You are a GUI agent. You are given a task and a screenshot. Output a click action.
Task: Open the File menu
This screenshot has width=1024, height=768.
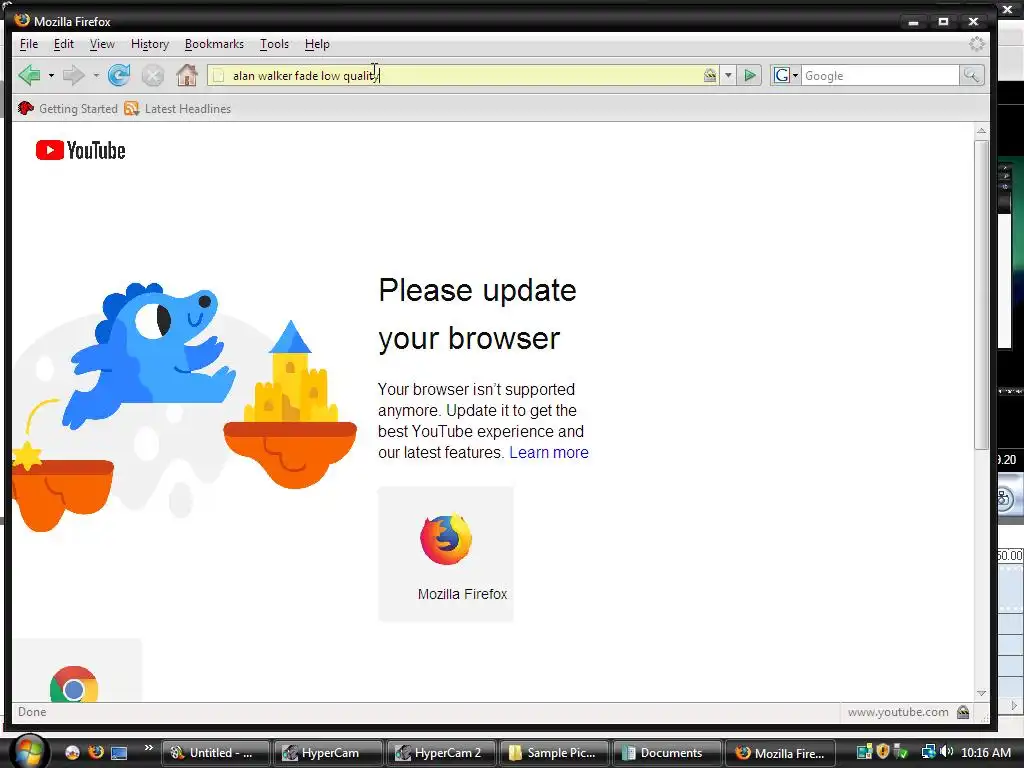coord(29,44)
